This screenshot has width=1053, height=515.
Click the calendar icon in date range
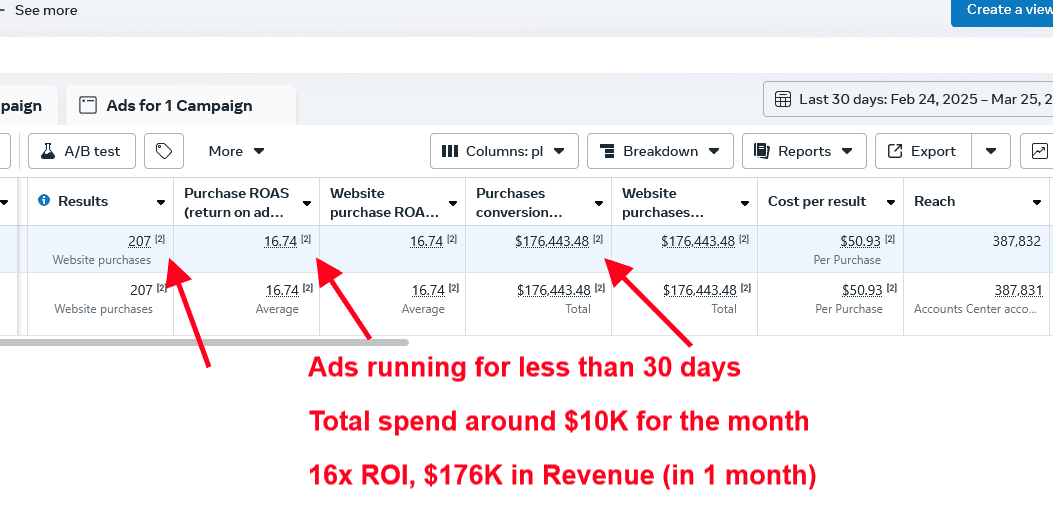(x=782, y=99)
